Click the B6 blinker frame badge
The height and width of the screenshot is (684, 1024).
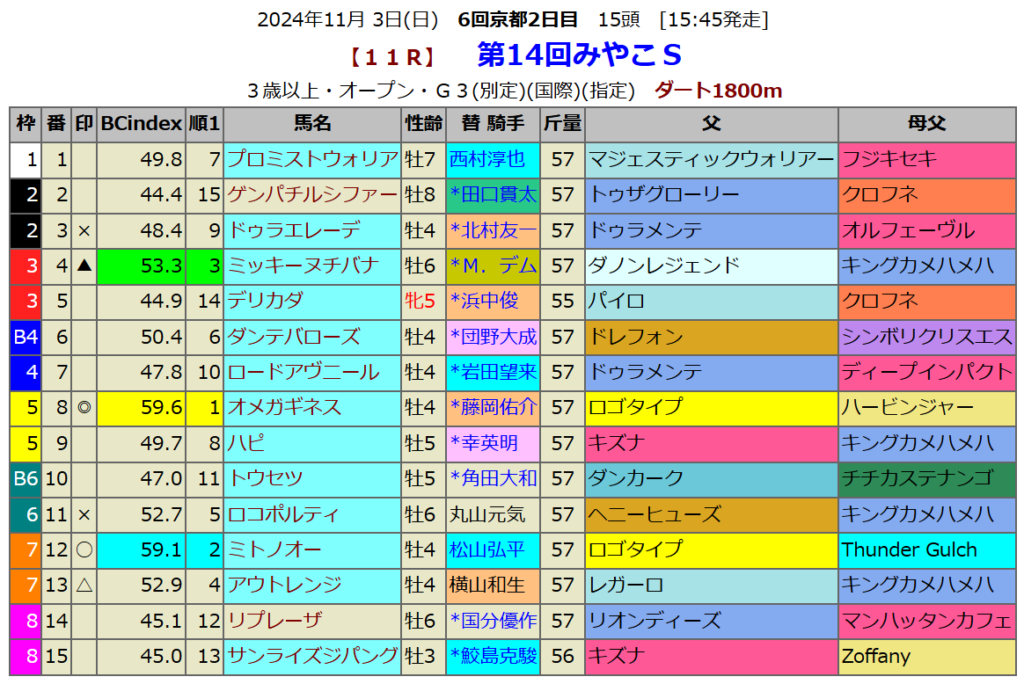26,478
